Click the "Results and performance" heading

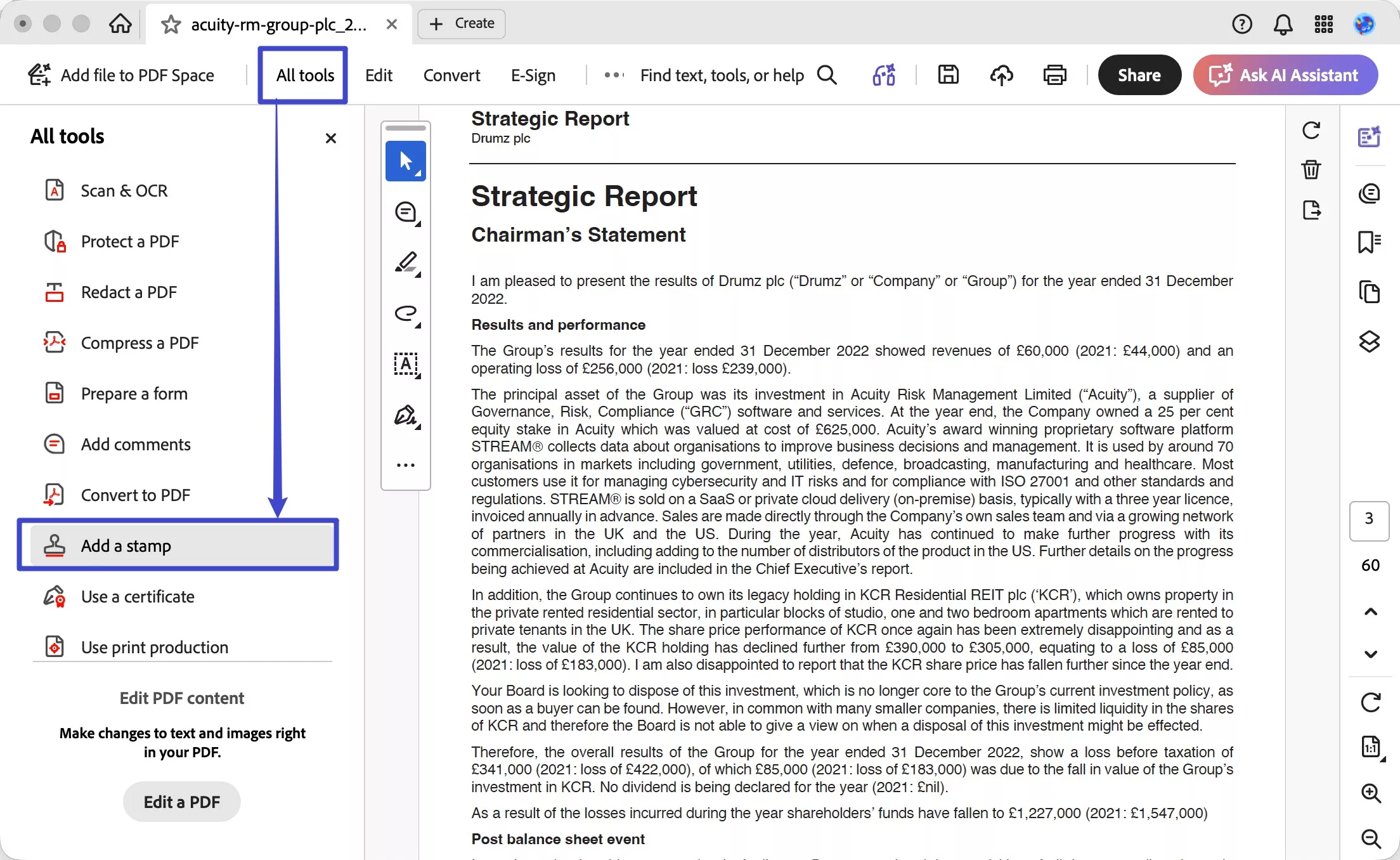(x=558, y=325)
